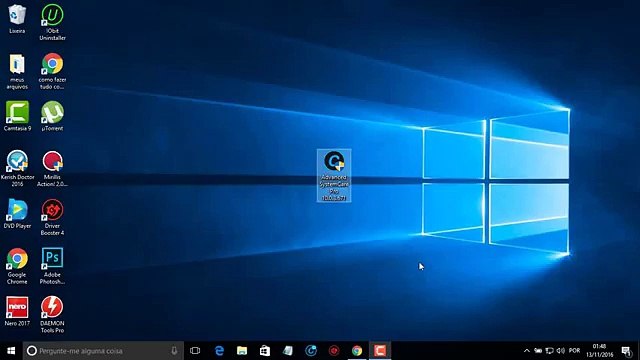Open Advanced SystemCare from the taskbar

pos(311,351)
